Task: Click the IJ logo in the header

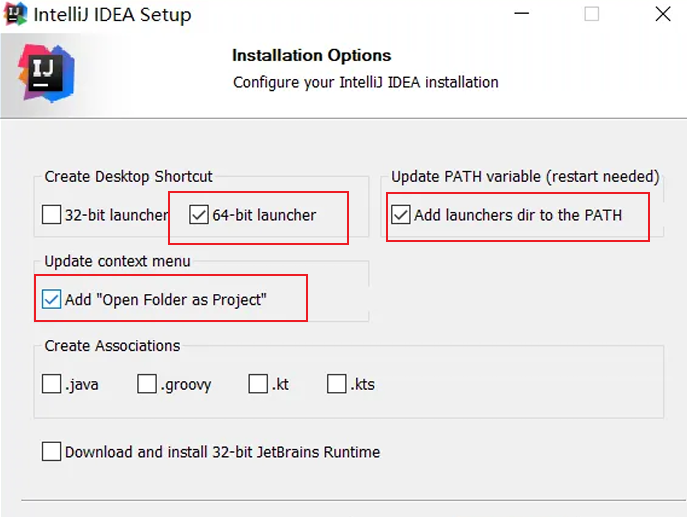Action: pyautogui.click(x=46, y=73)
